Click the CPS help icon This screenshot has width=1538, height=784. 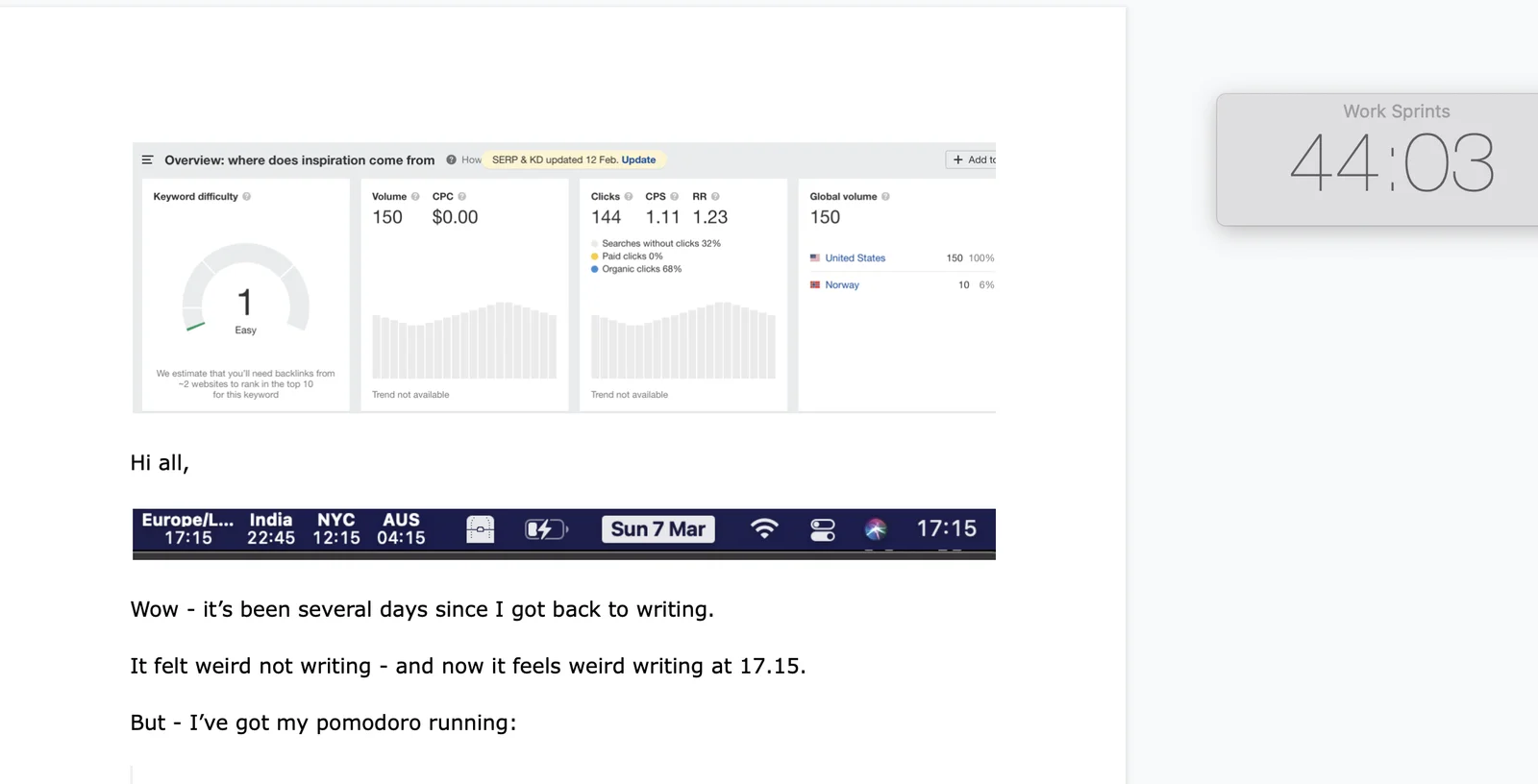tap(675, 196)
